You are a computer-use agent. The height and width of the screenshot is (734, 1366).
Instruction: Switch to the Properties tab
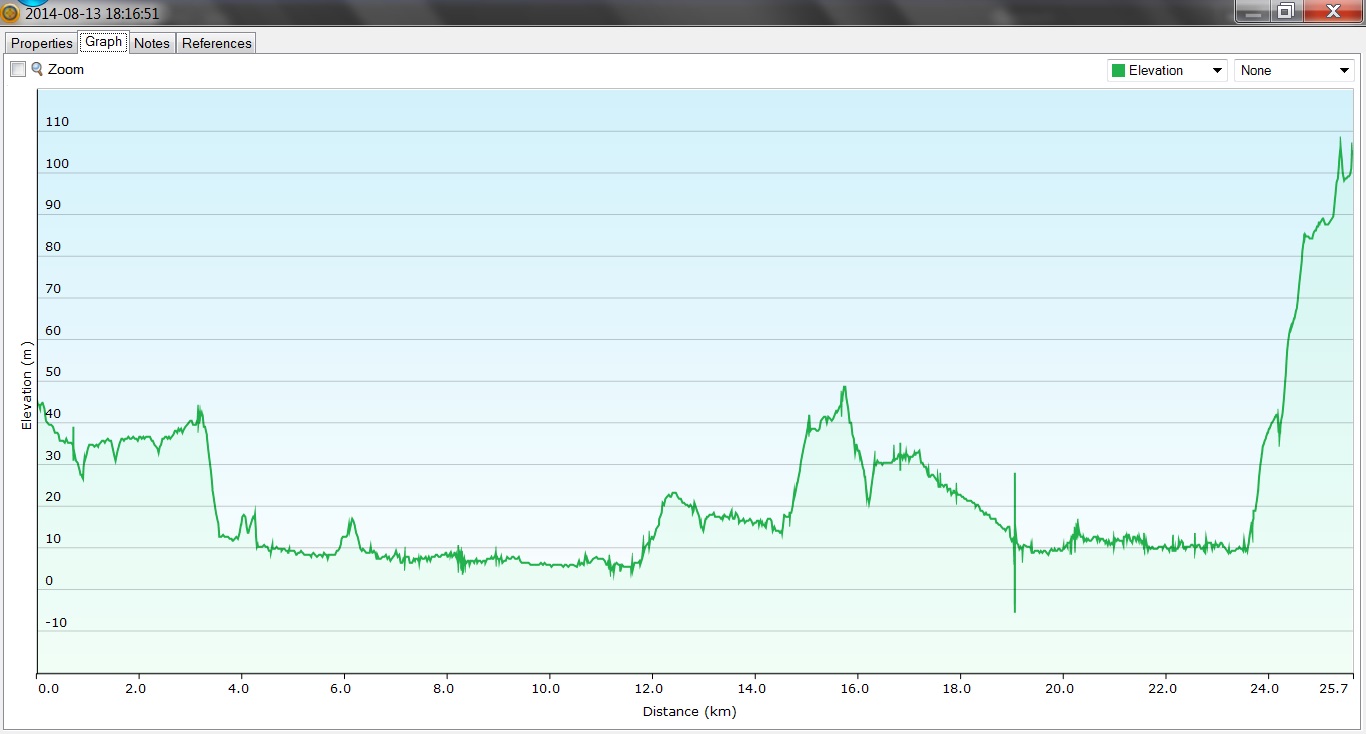point(42,43)
